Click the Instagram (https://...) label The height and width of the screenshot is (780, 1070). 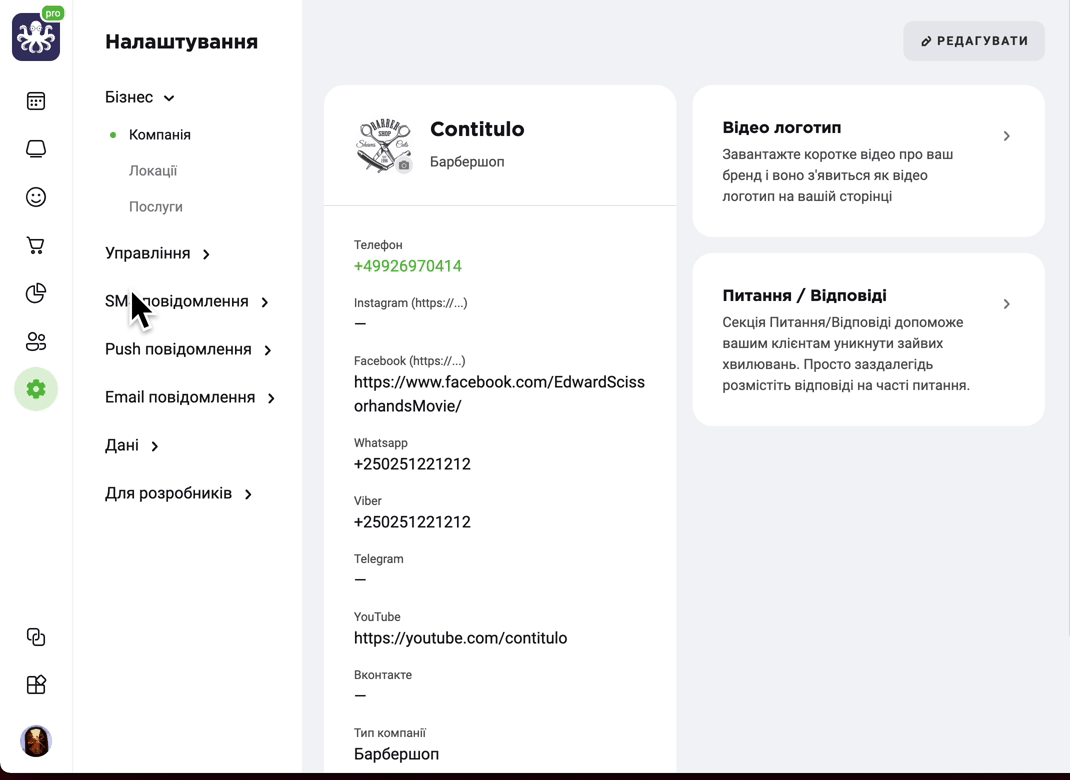tap(410, 303)
